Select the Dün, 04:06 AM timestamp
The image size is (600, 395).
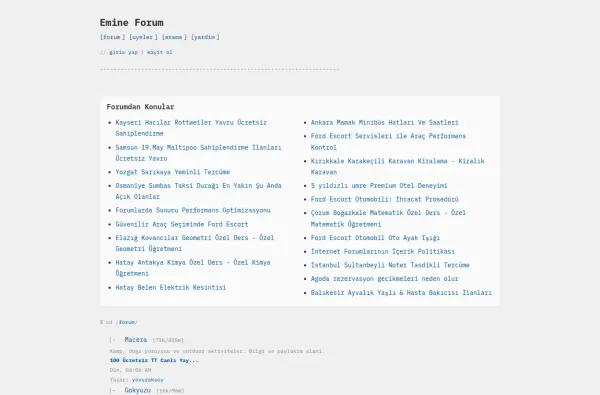coord(130,370)
